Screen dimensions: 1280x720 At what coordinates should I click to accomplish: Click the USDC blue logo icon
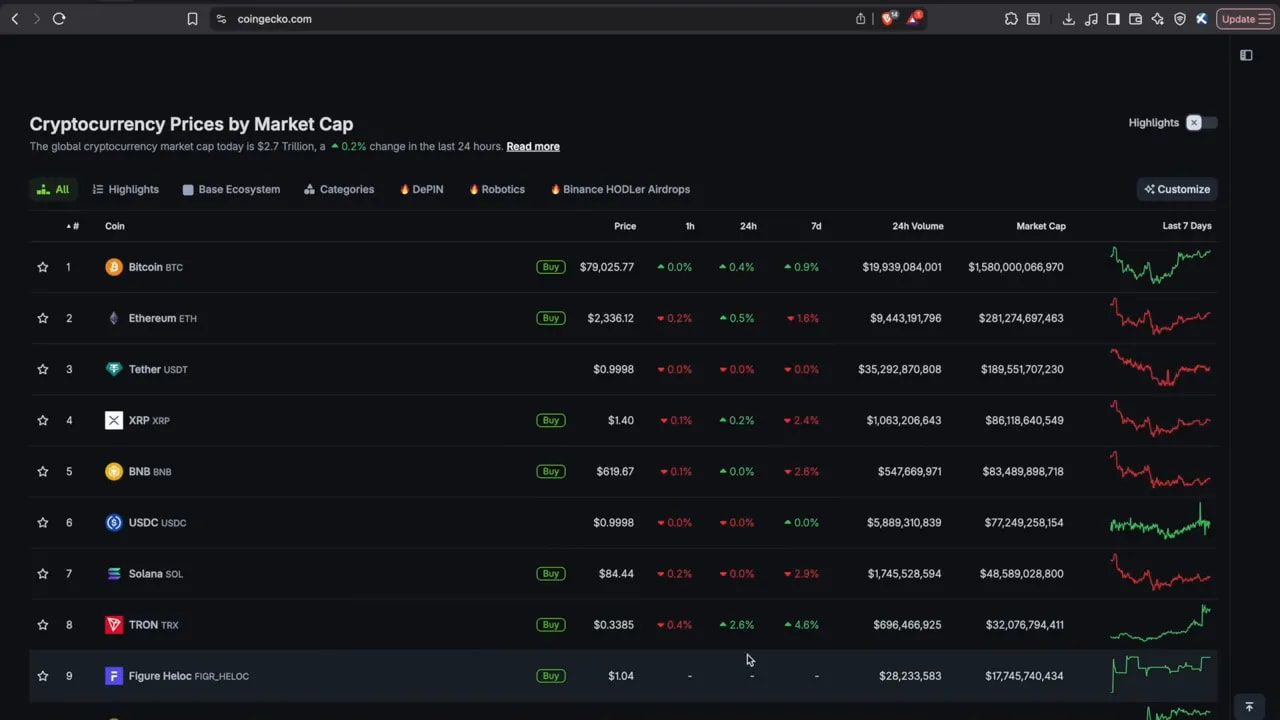click(x=114, y=522)
